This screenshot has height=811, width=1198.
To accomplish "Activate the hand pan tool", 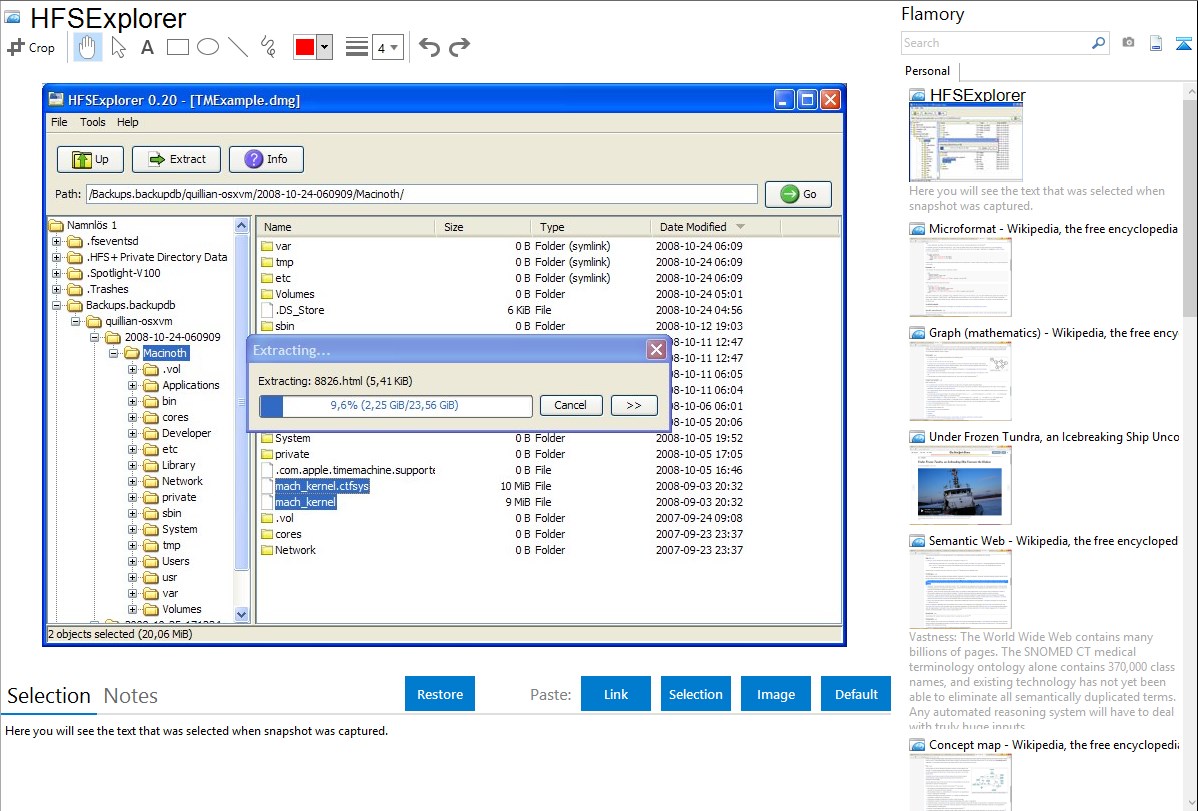I will (x=87, y=47).
